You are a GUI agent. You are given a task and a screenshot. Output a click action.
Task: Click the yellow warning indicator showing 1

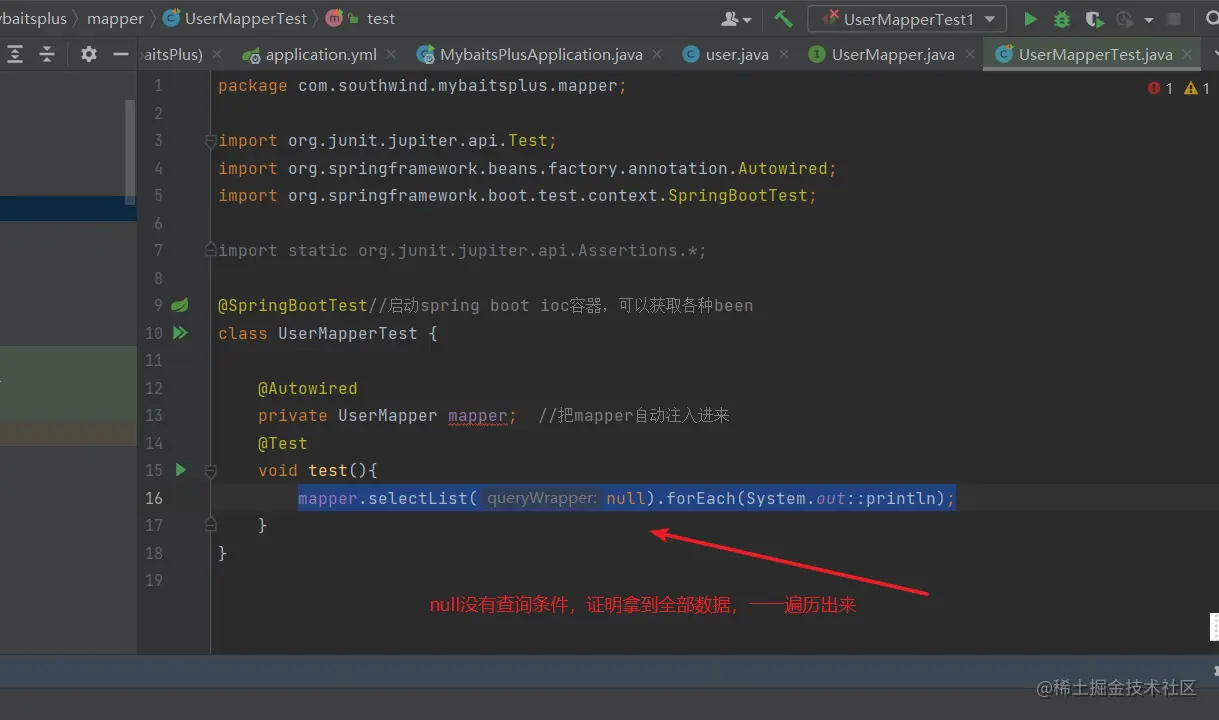click(1197, 88)
